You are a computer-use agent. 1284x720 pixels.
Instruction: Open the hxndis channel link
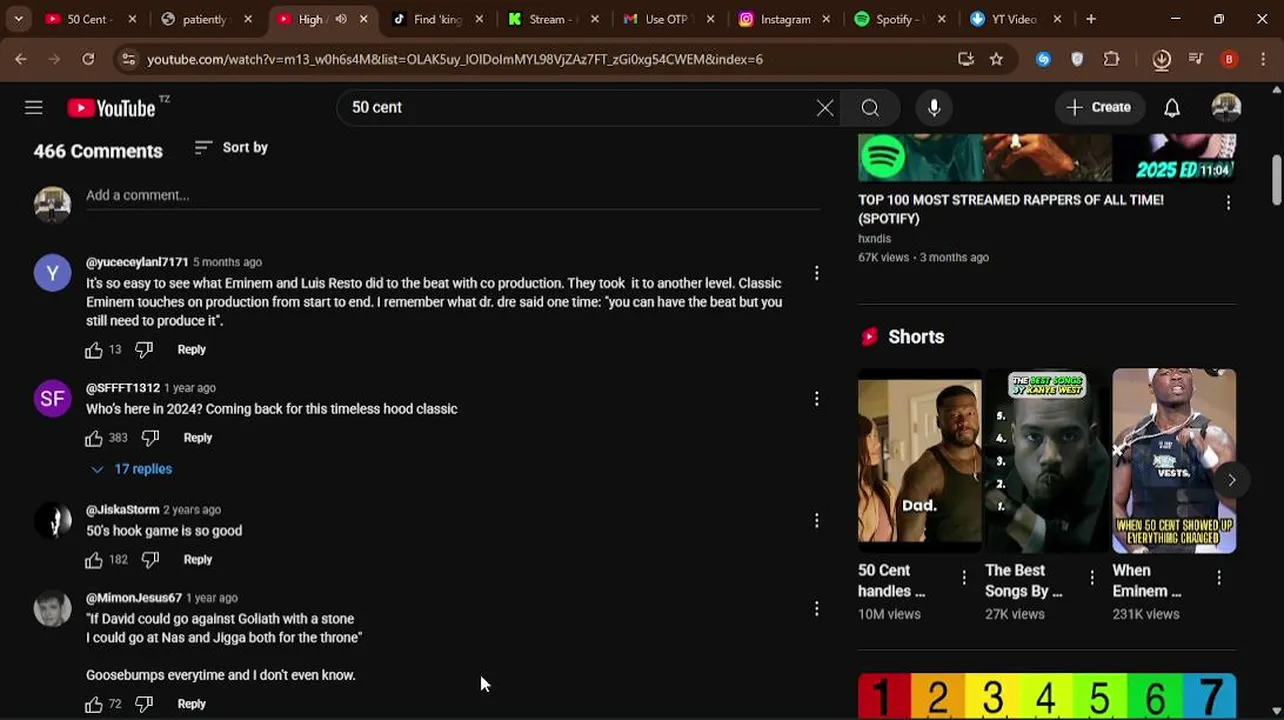click(874, 239)
